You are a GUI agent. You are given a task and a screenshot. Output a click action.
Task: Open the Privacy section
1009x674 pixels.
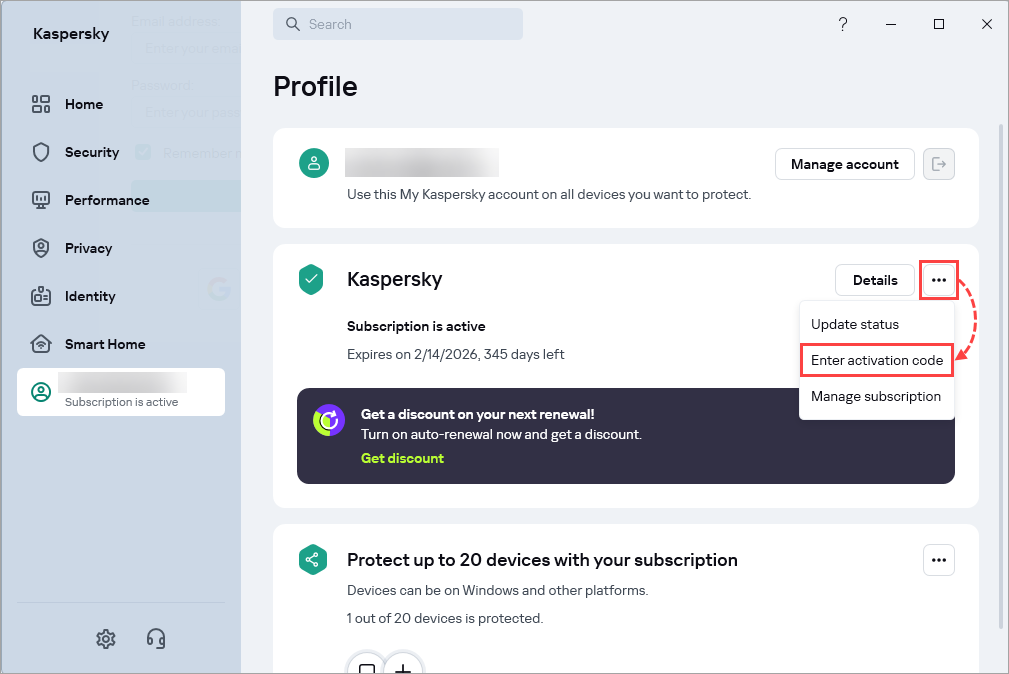pyautogui.click(x=88, y=248)
